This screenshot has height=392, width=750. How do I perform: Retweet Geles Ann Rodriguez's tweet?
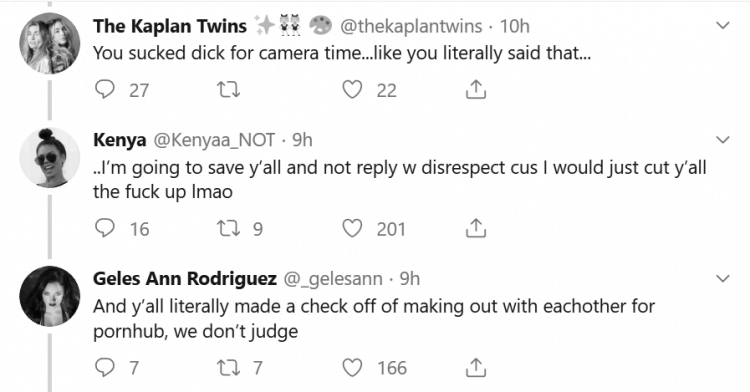[x=229, y=367]
